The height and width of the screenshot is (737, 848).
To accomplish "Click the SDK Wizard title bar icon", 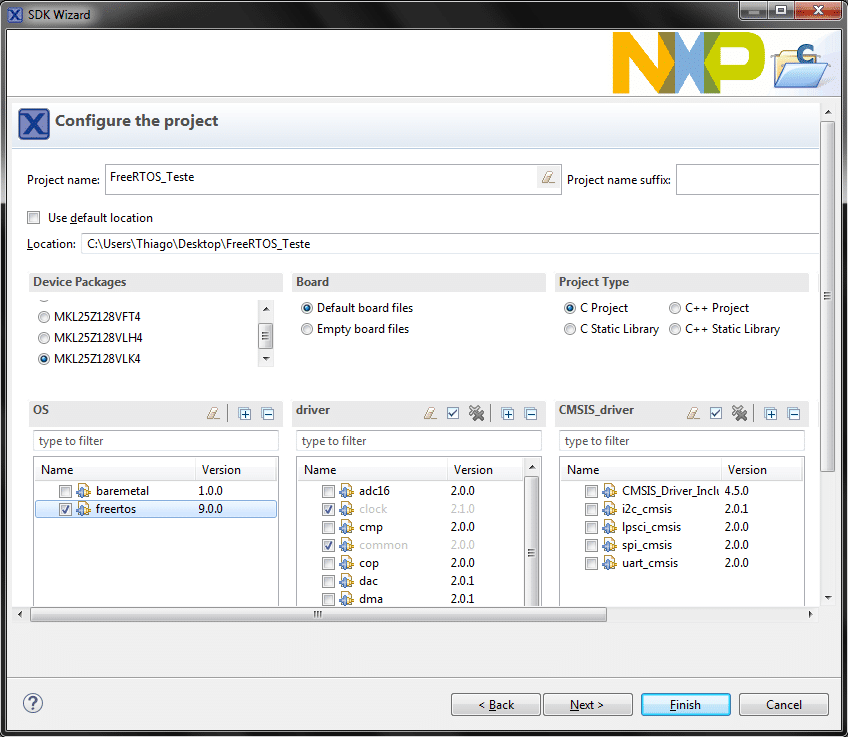I will pos(15,15).
